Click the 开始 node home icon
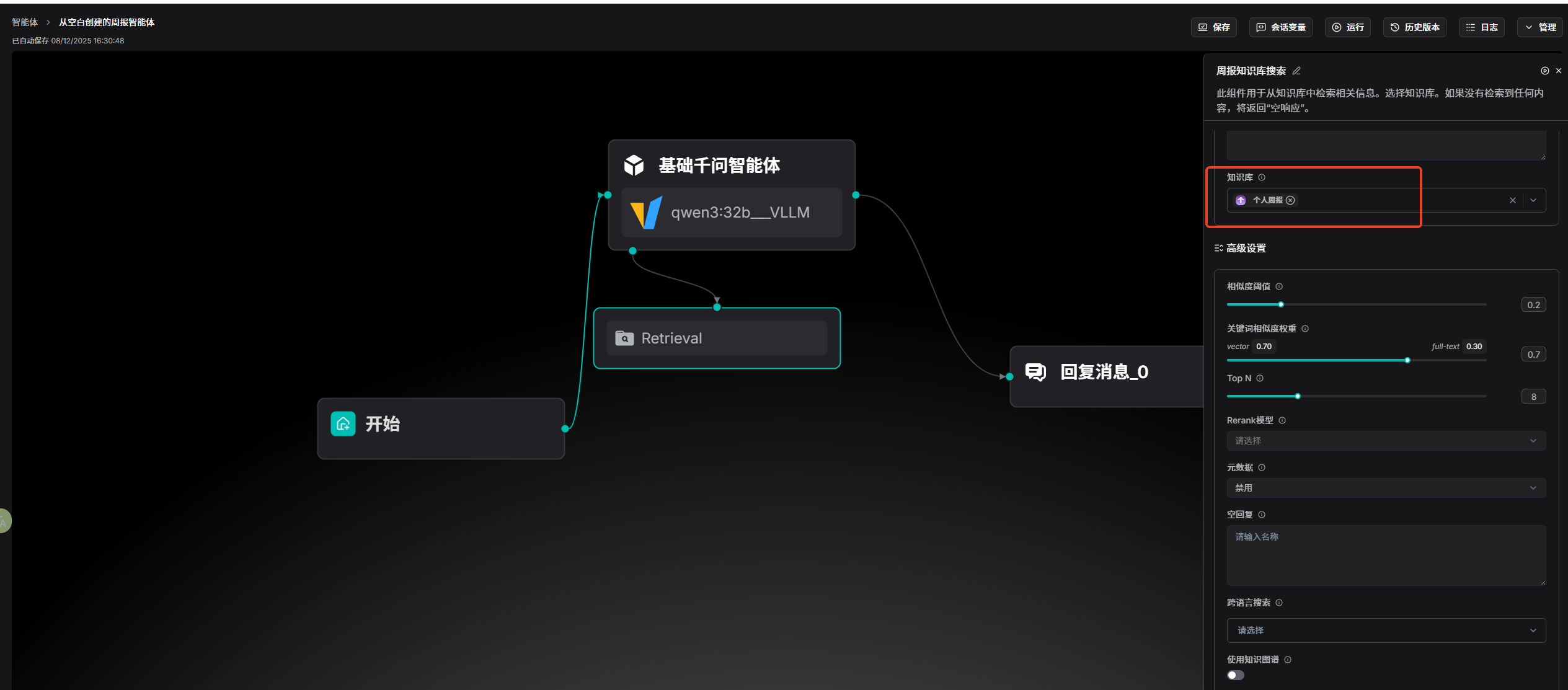The image size is (1568, 690). tap(343, 424)
